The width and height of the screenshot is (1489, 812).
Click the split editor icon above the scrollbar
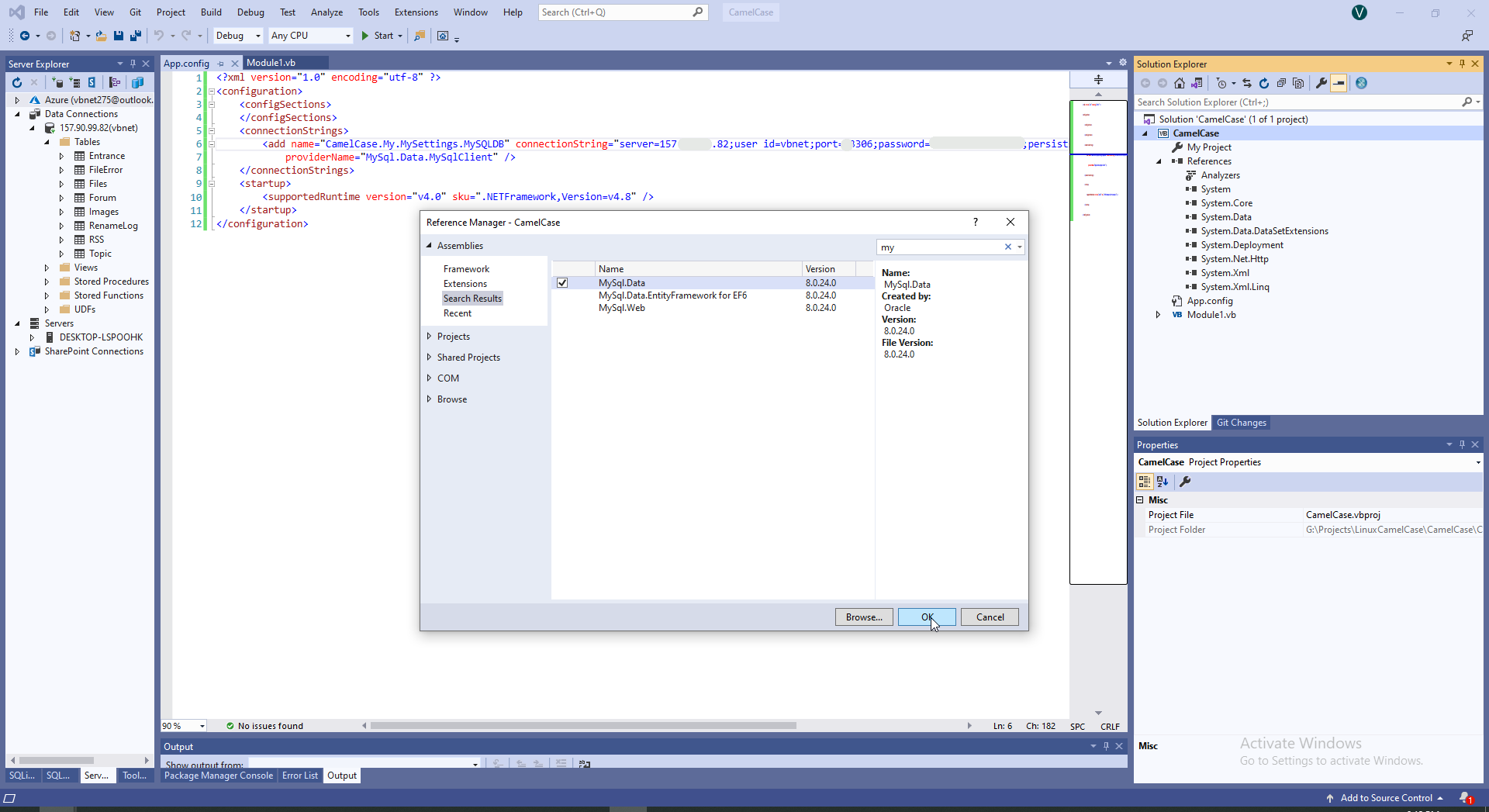(1098, 79)
